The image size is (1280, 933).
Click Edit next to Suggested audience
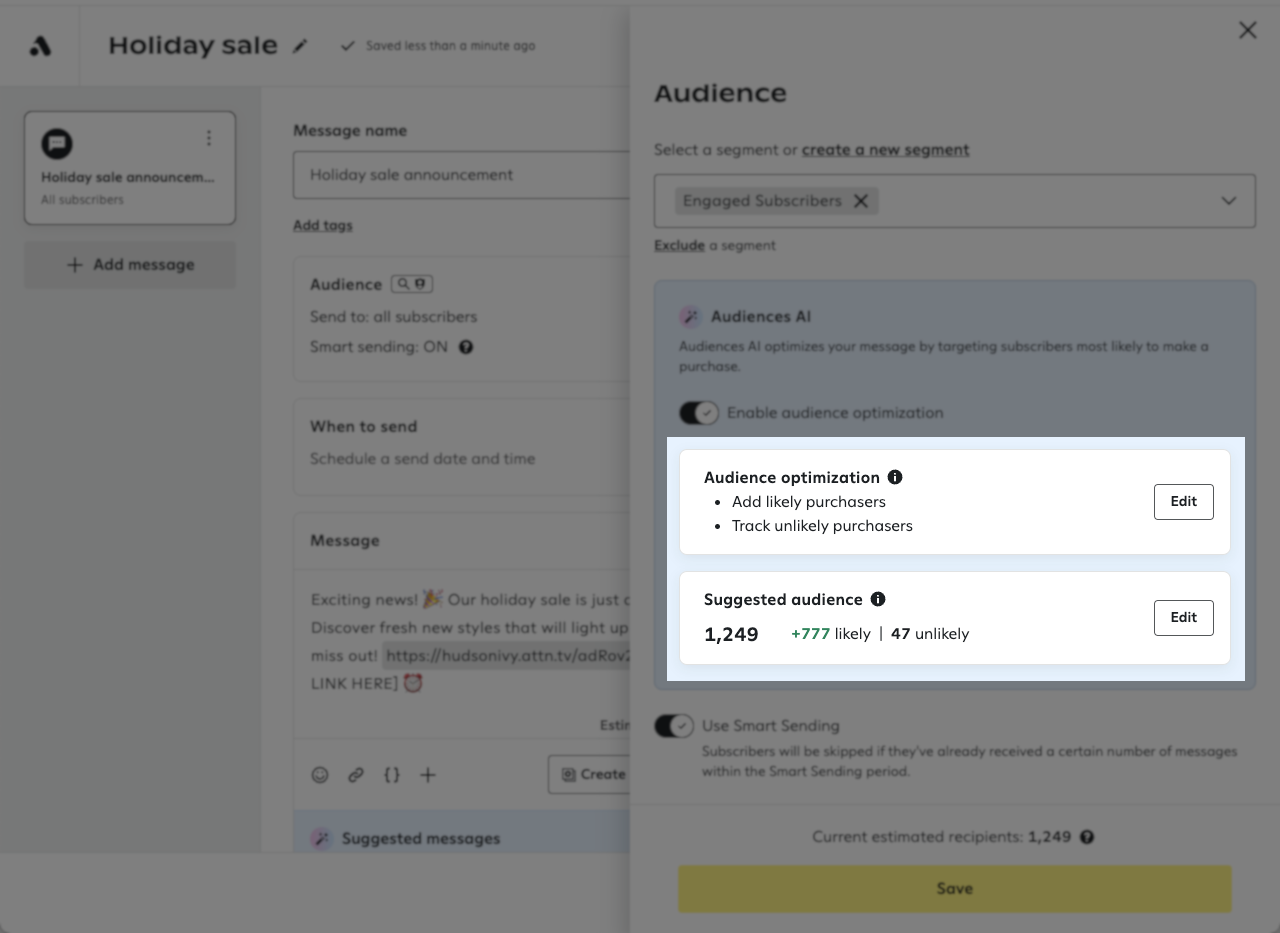click(1183, 617)
